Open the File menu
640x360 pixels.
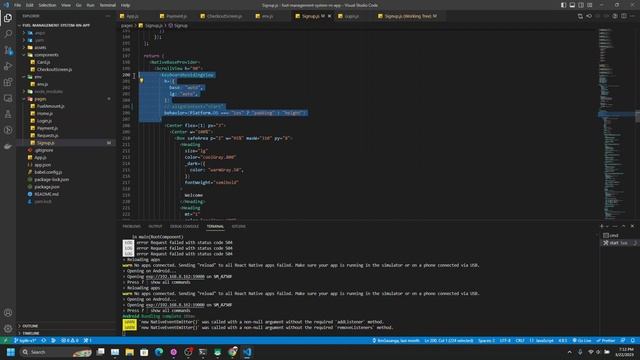point(18,5)
